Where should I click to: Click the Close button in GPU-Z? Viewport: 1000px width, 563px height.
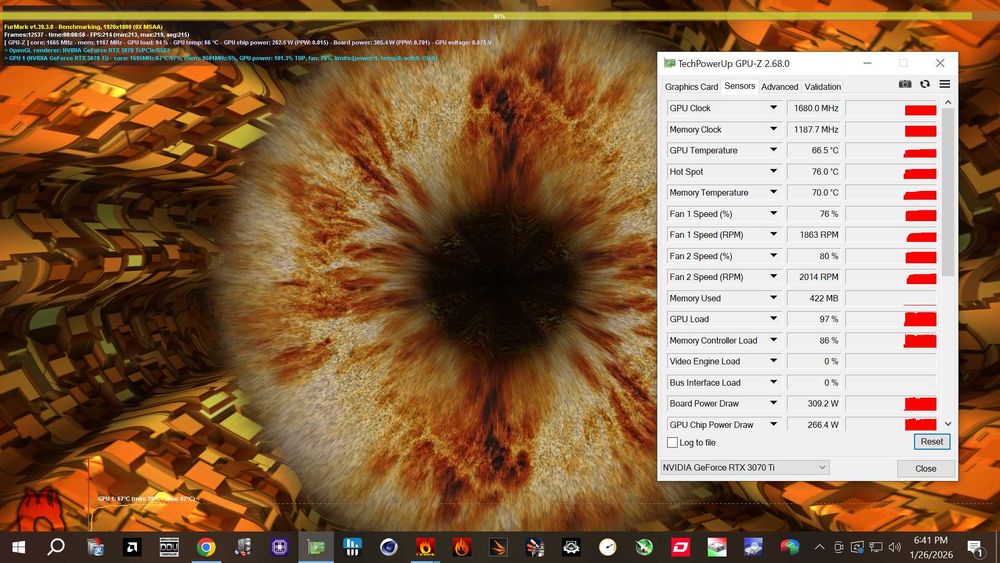pyautogui.click(x=925, y=468)
